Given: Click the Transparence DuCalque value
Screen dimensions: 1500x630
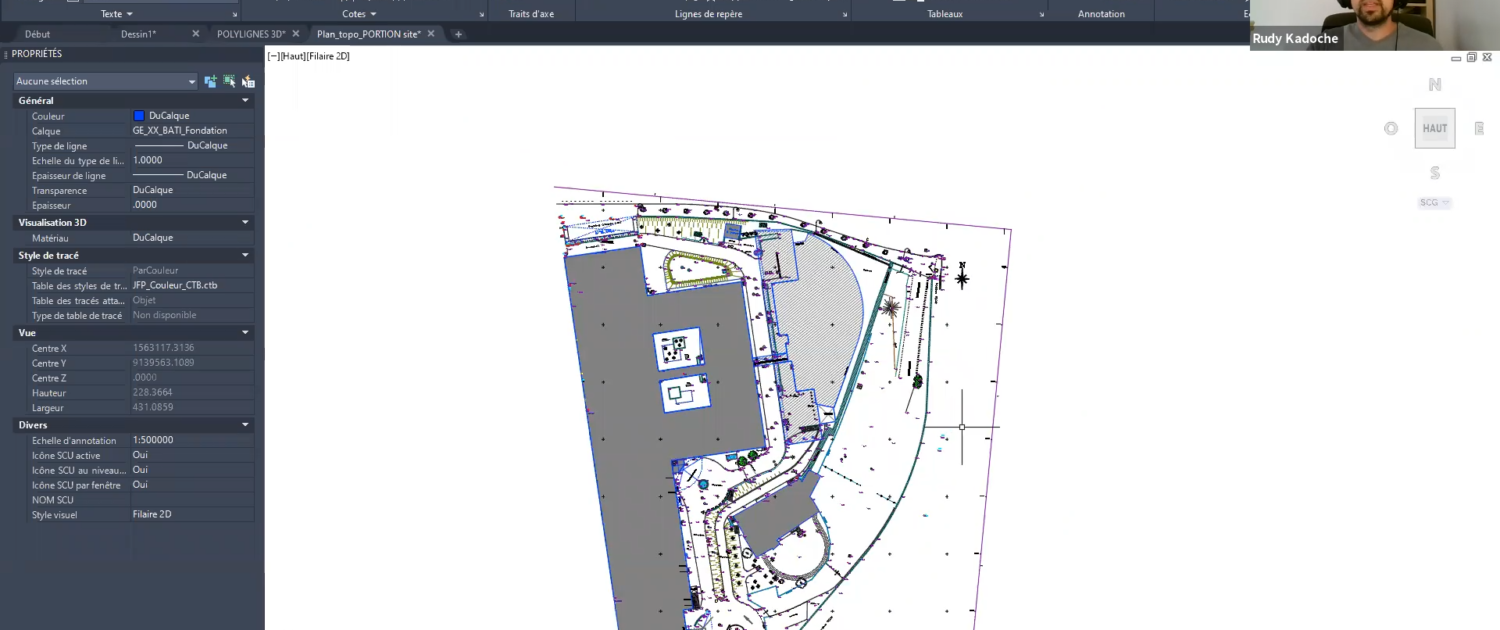Looking at the screenshot, I should [x=192, y=190].
